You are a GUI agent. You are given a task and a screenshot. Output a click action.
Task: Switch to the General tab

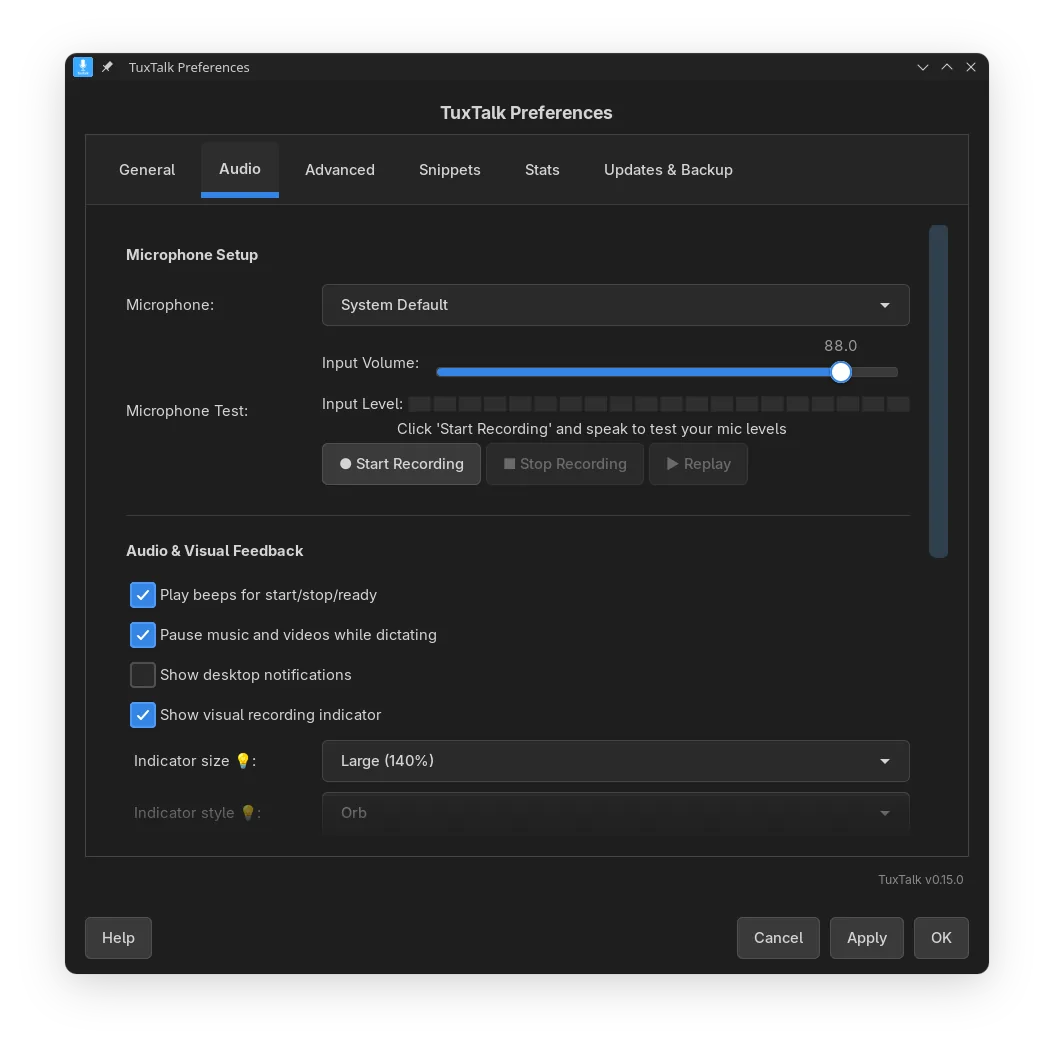pyautogui.click(x=147, y=169)
